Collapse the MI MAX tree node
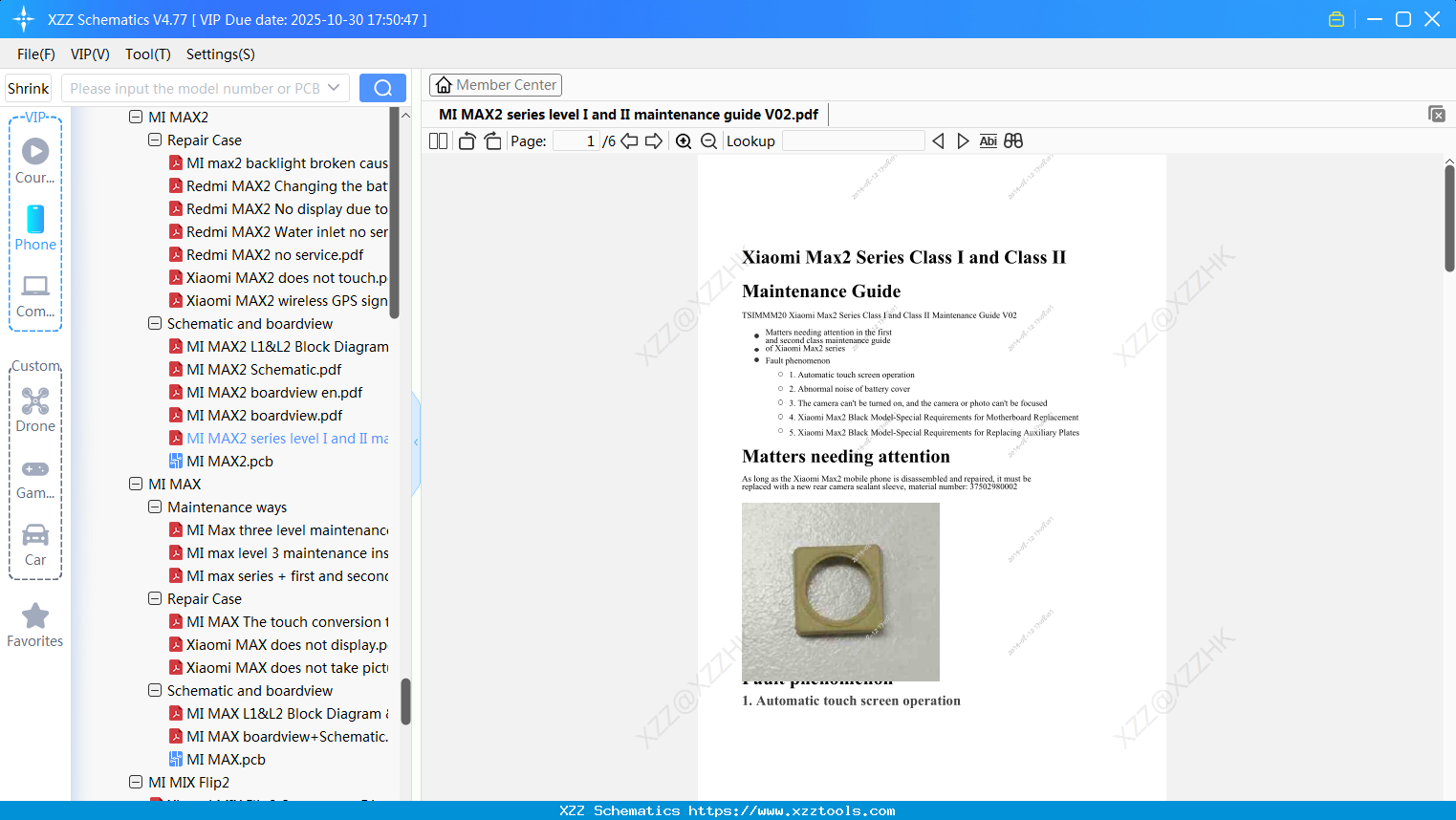This screenshot has width=1456, height=820. pos(136,485)
